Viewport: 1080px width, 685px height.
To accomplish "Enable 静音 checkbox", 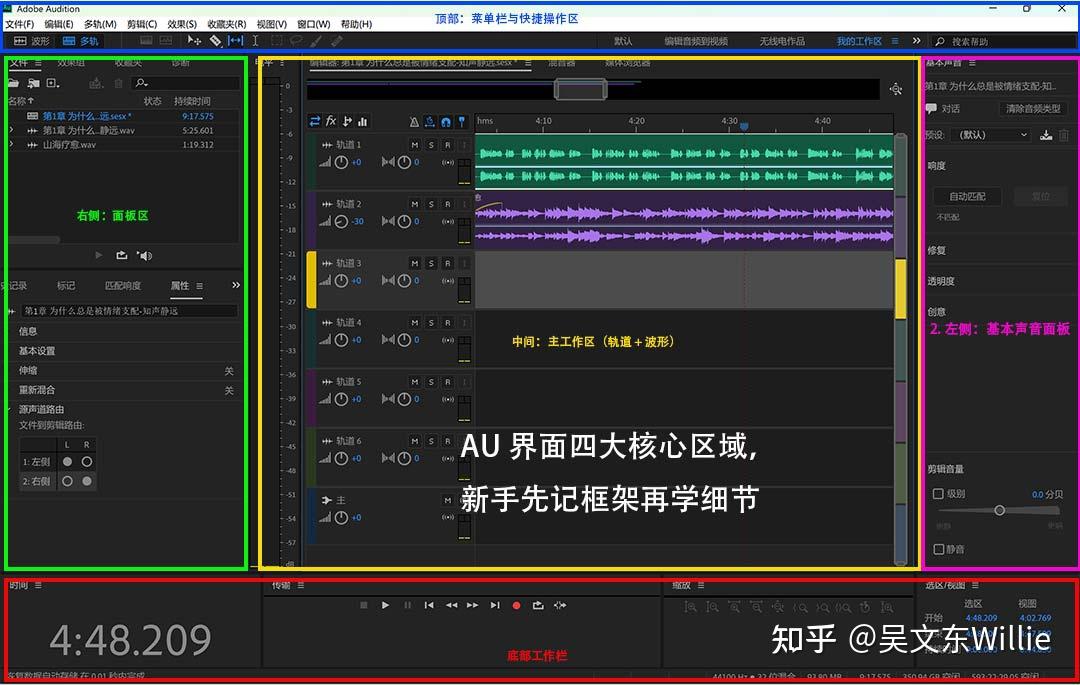I will coord(938,549).
